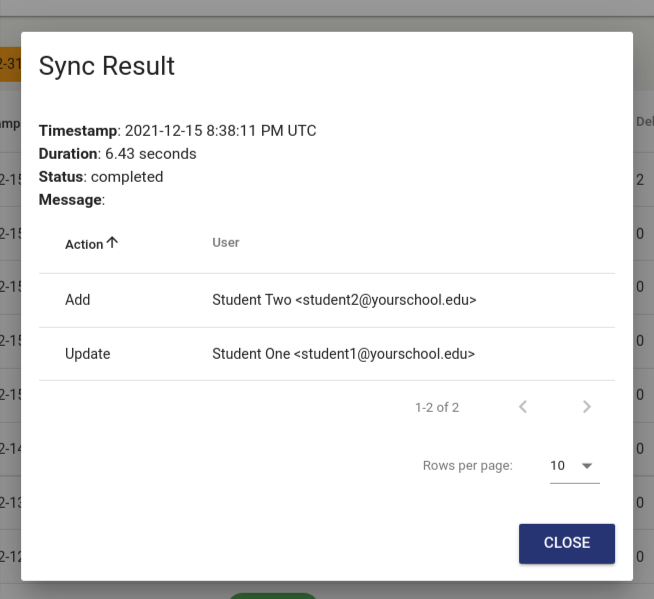Image resolution: width=654 pixels, height=599 pixels.
Task: Click the Message label
Action: [72, 200]
